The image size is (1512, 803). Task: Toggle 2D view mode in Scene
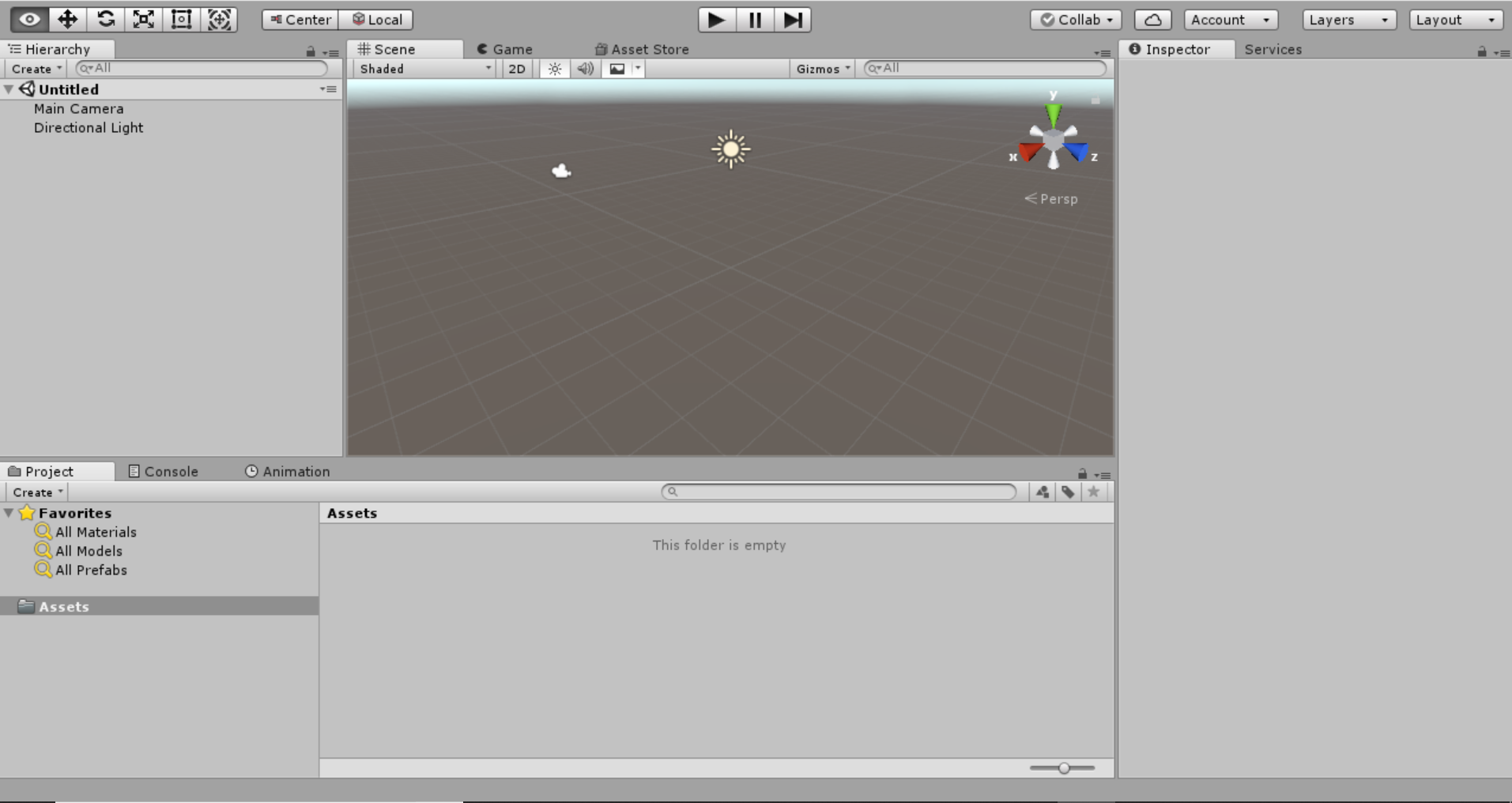(x=517, y=69)
